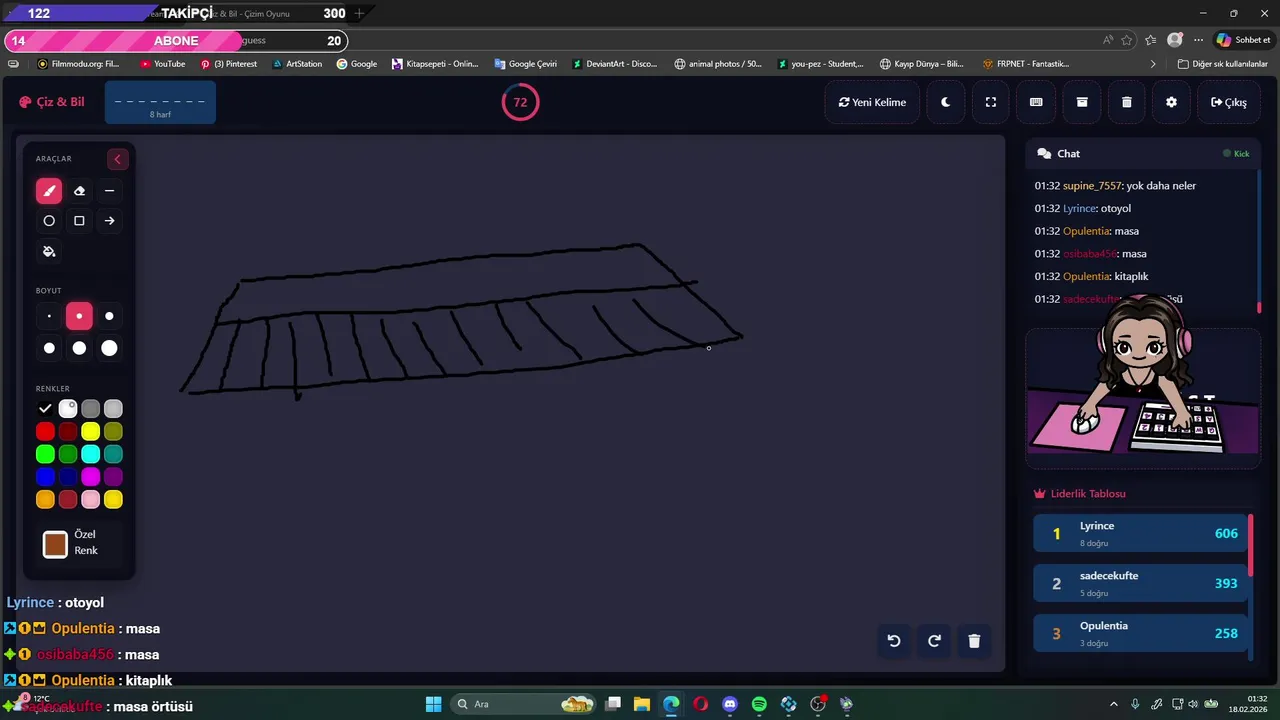The width and height of the screenshot is (1280, 720).
Task: Pick the white color swatch
Action: pos(68,408)
